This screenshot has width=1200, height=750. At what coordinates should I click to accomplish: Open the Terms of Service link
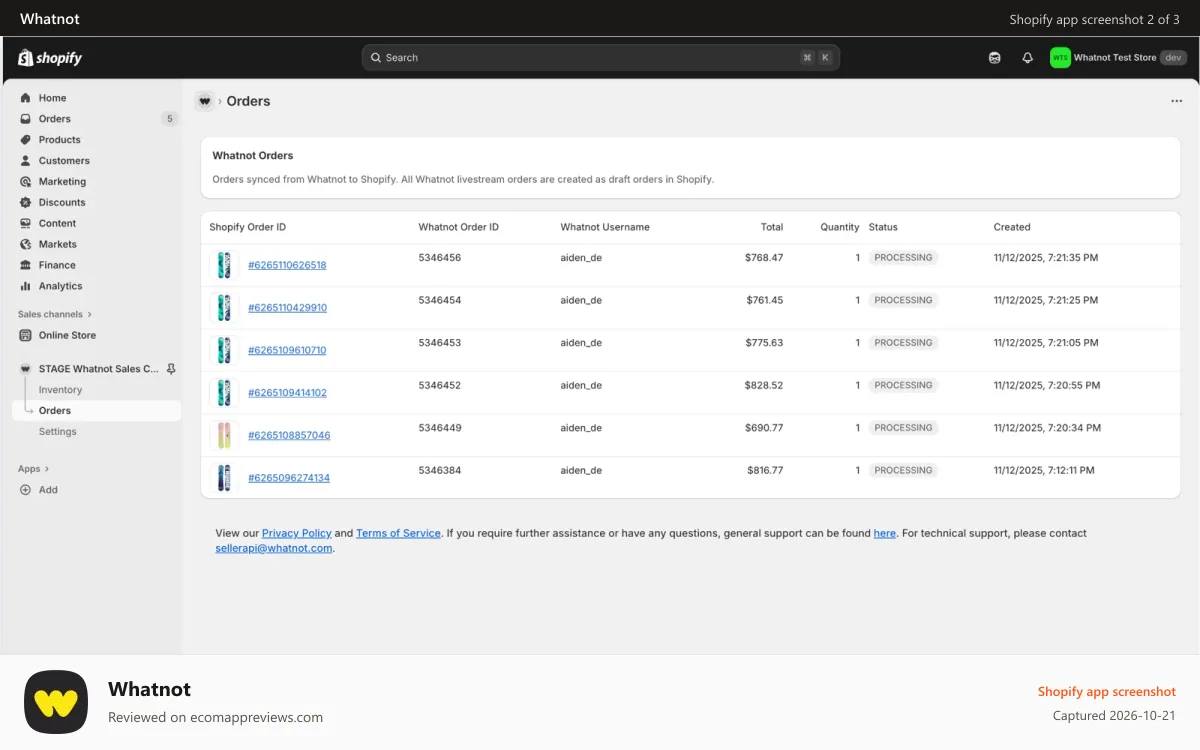pyautogui.click(x=398, y=533)
